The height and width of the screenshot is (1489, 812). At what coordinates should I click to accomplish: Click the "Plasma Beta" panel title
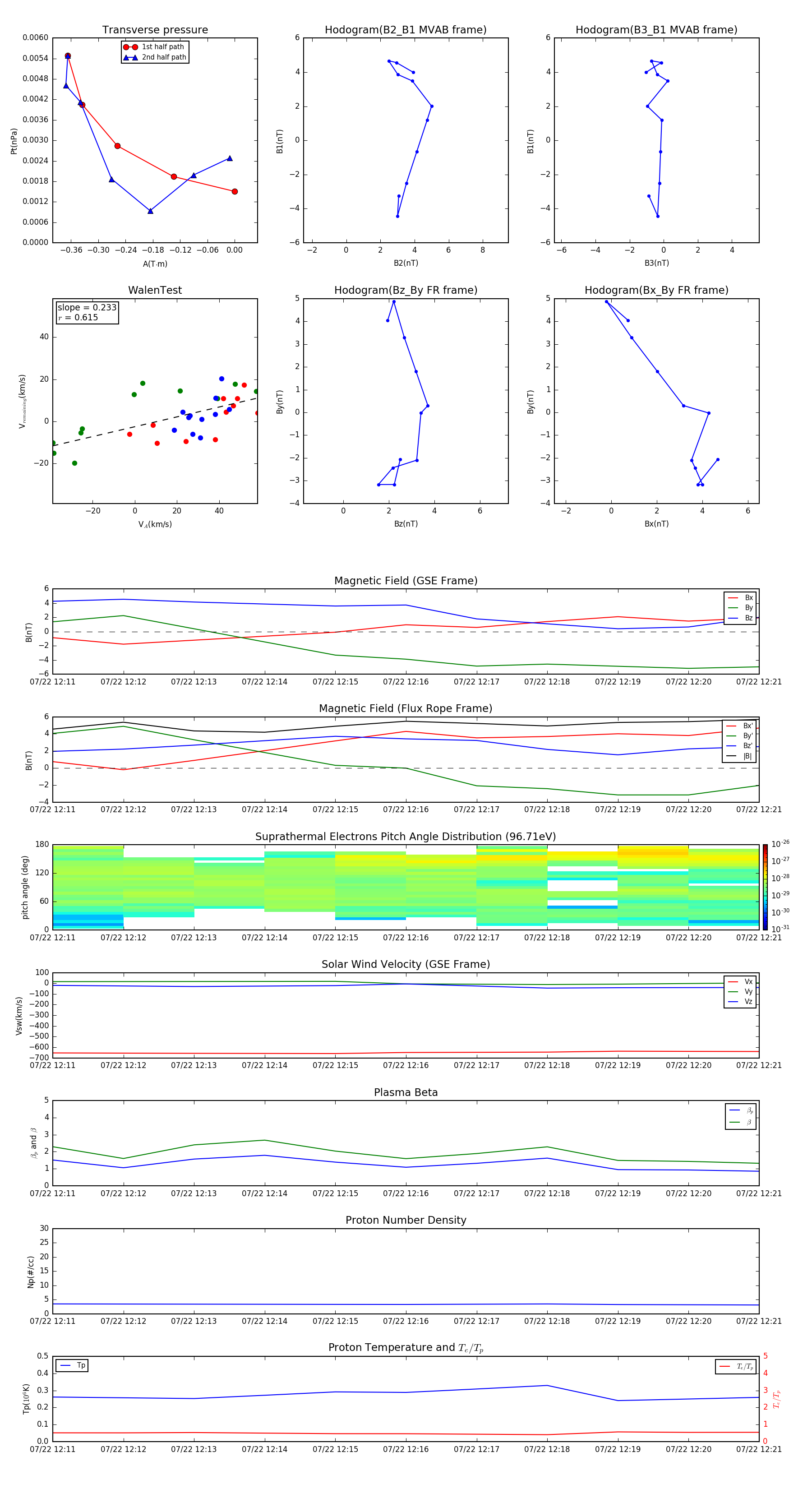406,1093
